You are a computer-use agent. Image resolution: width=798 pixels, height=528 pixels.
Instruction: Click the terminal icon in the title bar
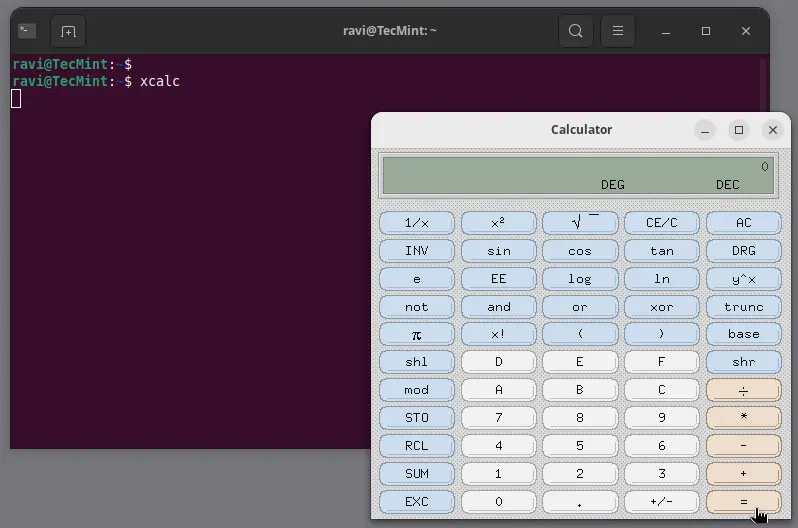pyautogui.click(x=27, y=31)
